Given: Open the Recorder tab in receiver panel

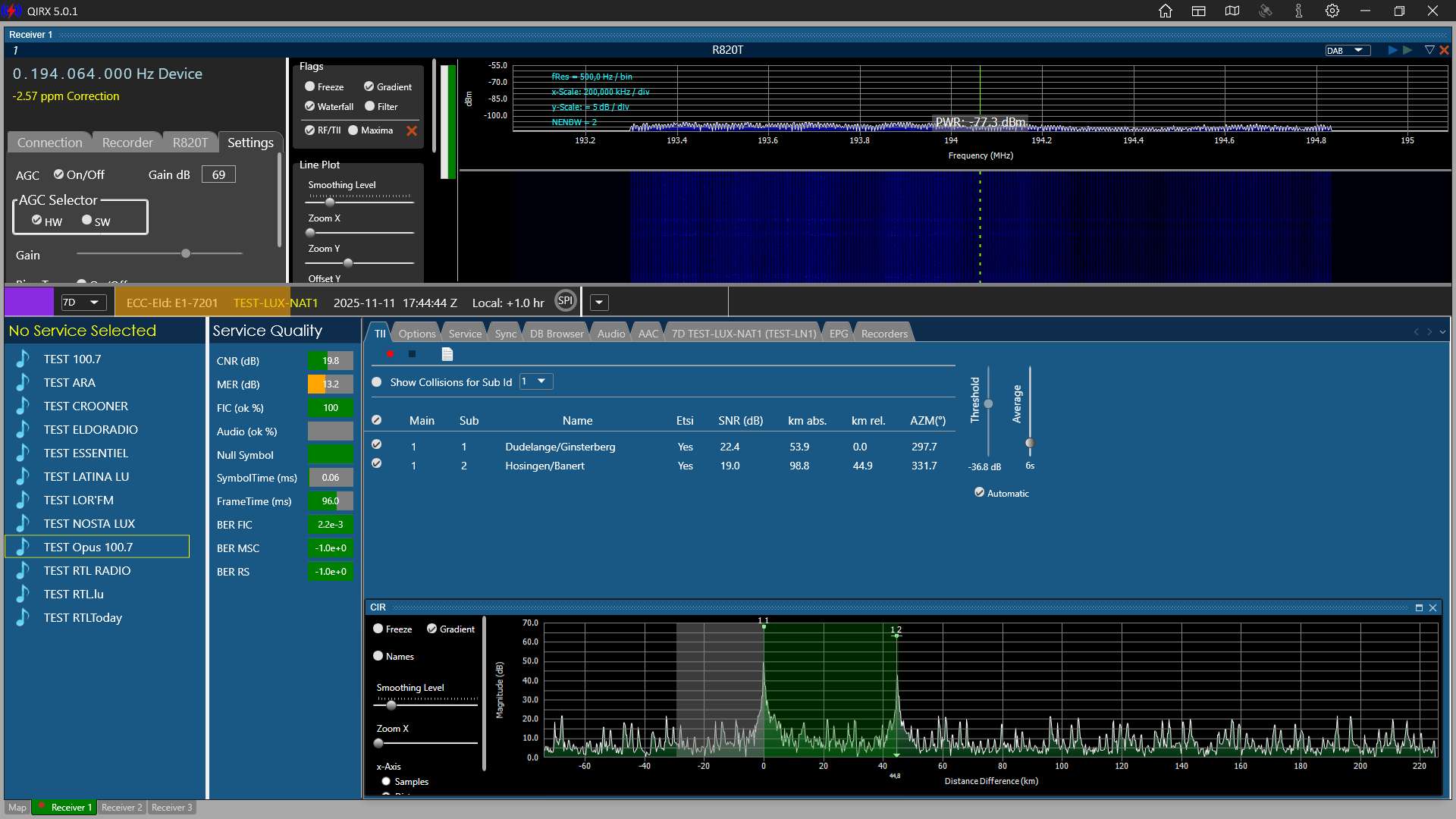Looking at the screenshot, I should pos(127,143).
